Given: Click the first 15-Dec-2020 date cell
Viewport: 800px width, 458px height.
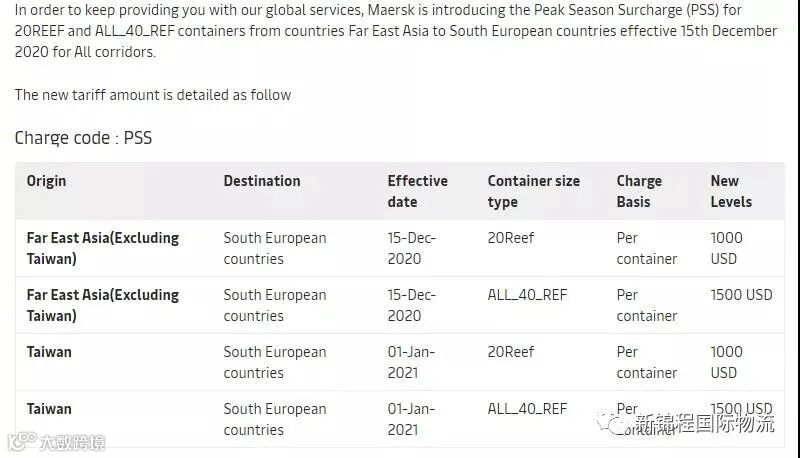Looking at the screenshot, I should (410, 248).
